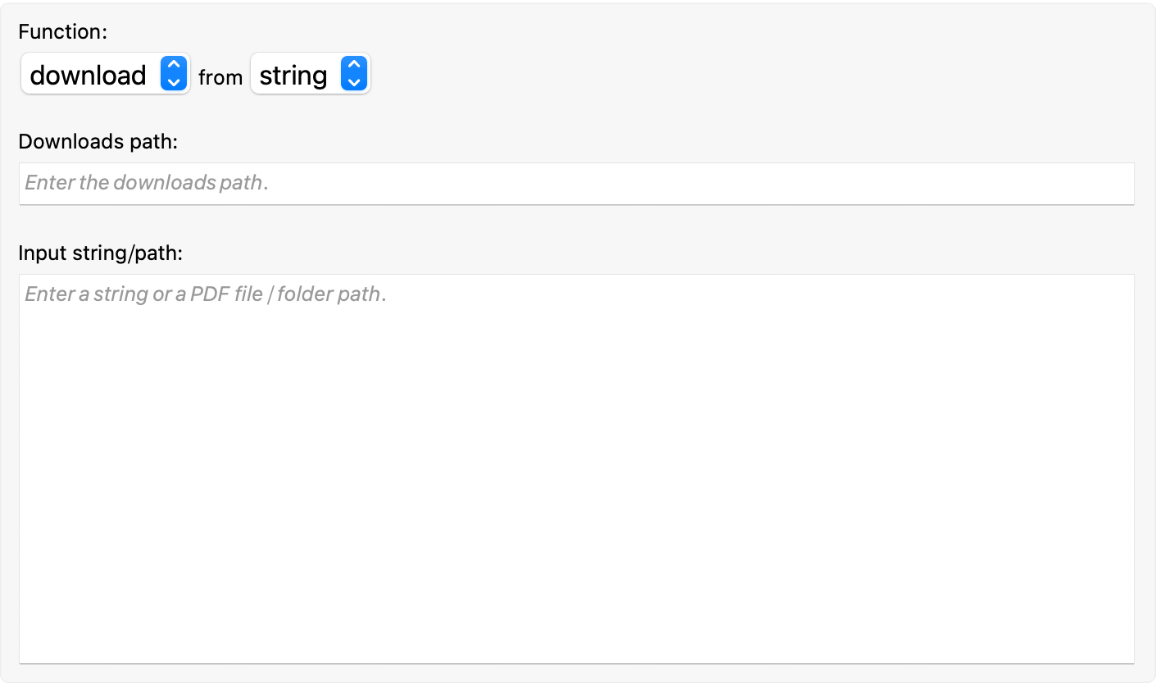The image size is (1156, 686).
Task: Open the "string" source dropdown
Action: click(310, 75)
